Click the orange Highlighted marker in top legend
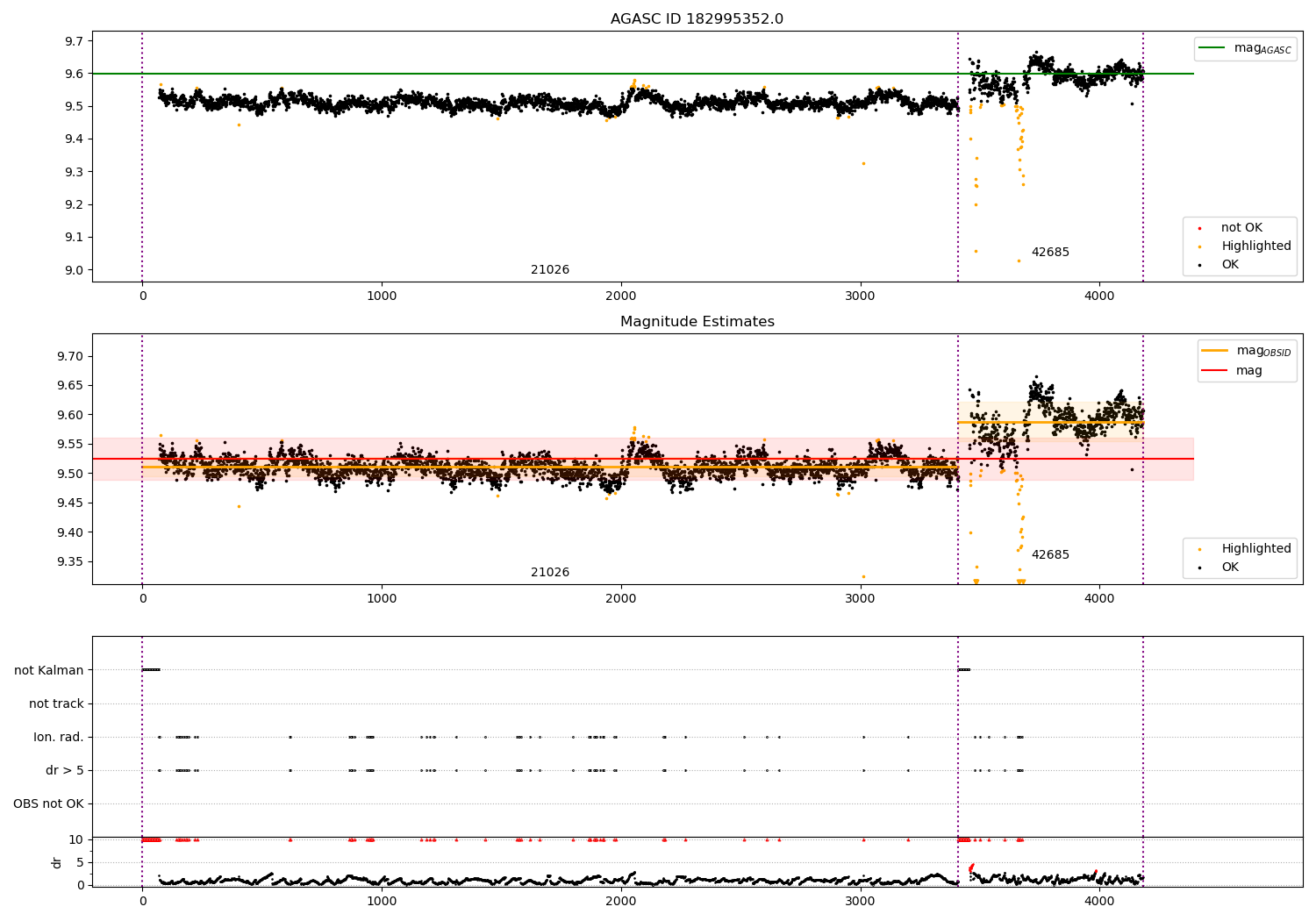Viewport: 1316px width, 921px height. pyautogui.click(x=1200, y=246)
